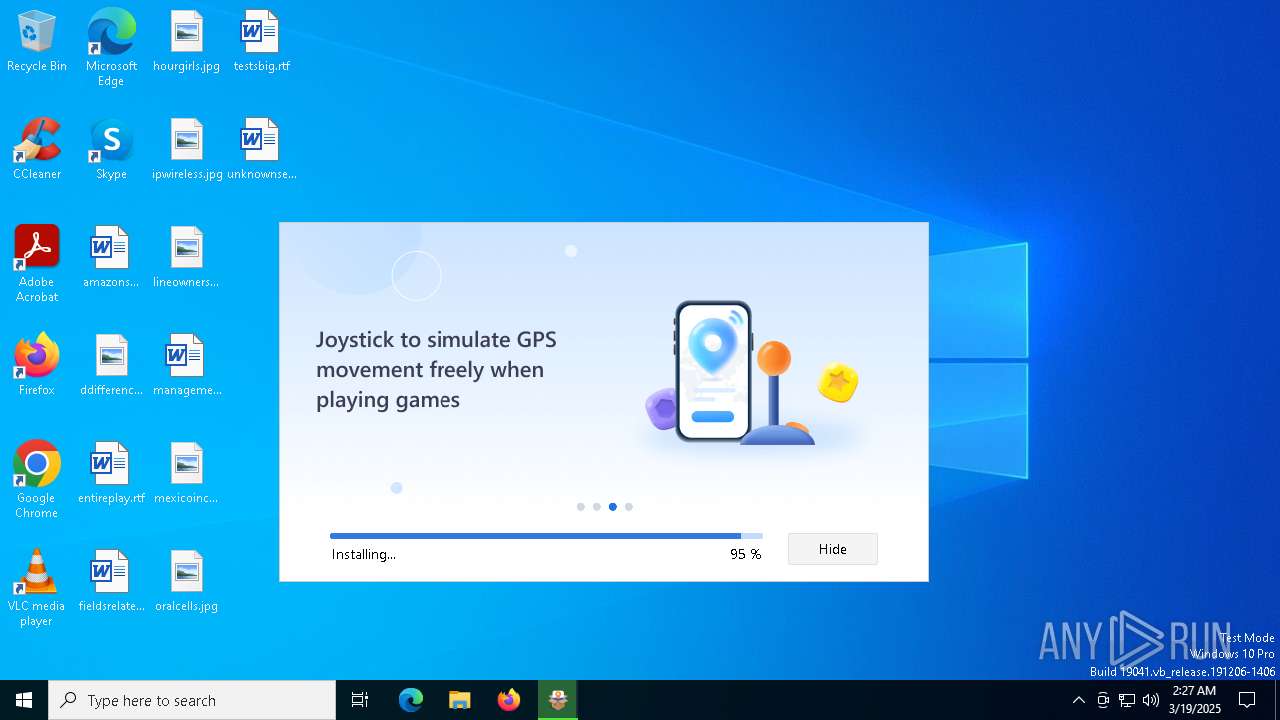Open the Windows Start menu
This screenshot has width=1280, height=720.
24,700
